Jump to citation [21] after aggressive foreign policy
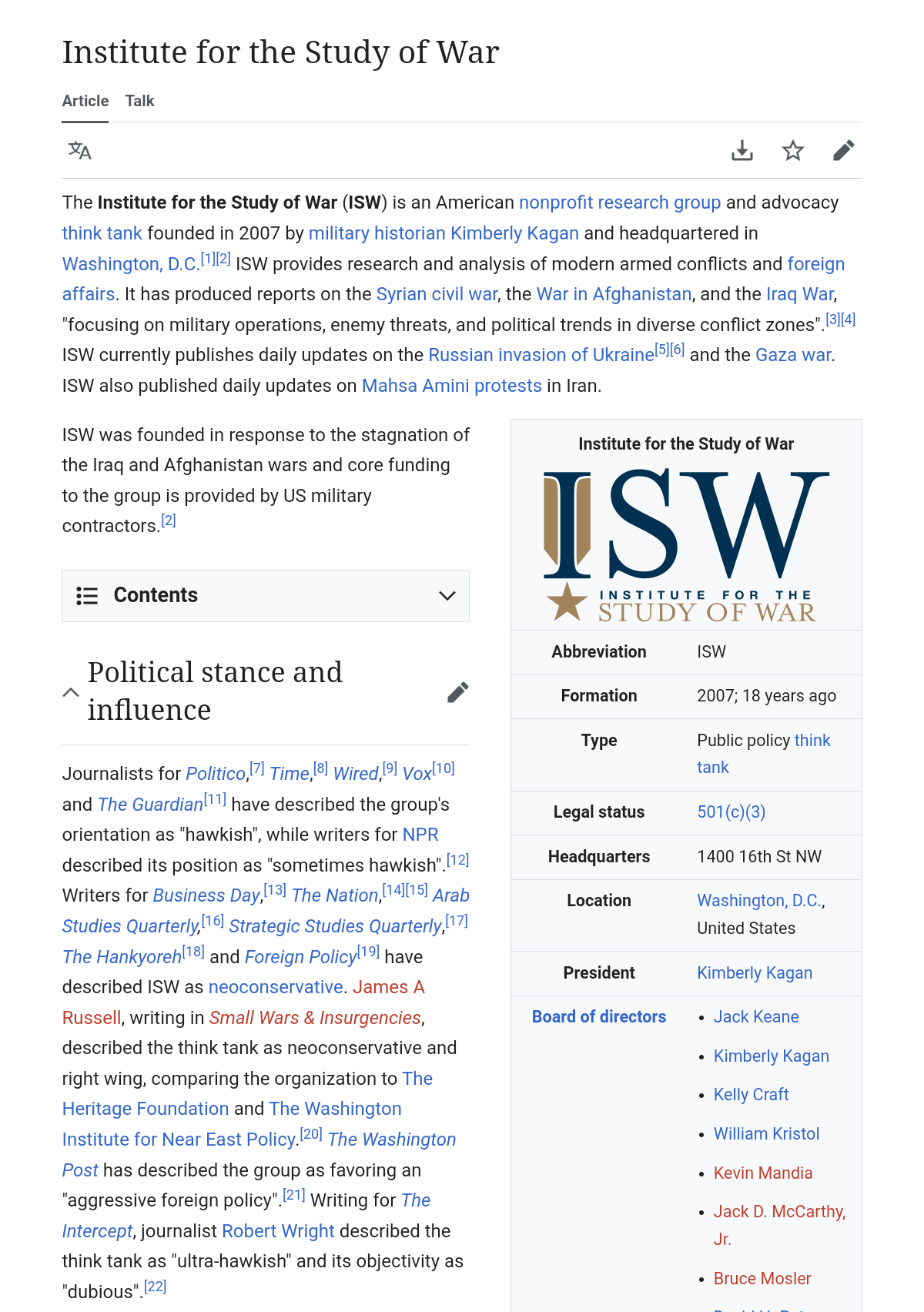 click(294, 1195)
